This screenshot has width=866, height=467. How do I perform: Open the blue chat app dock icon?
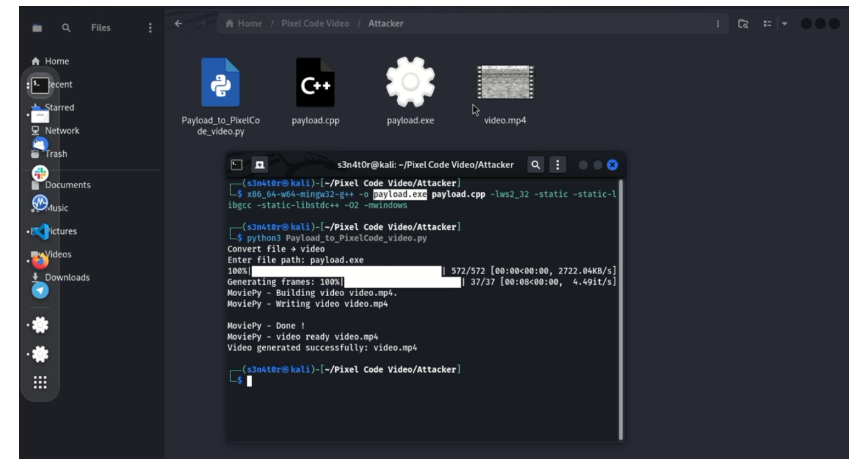tap(40, 145)
